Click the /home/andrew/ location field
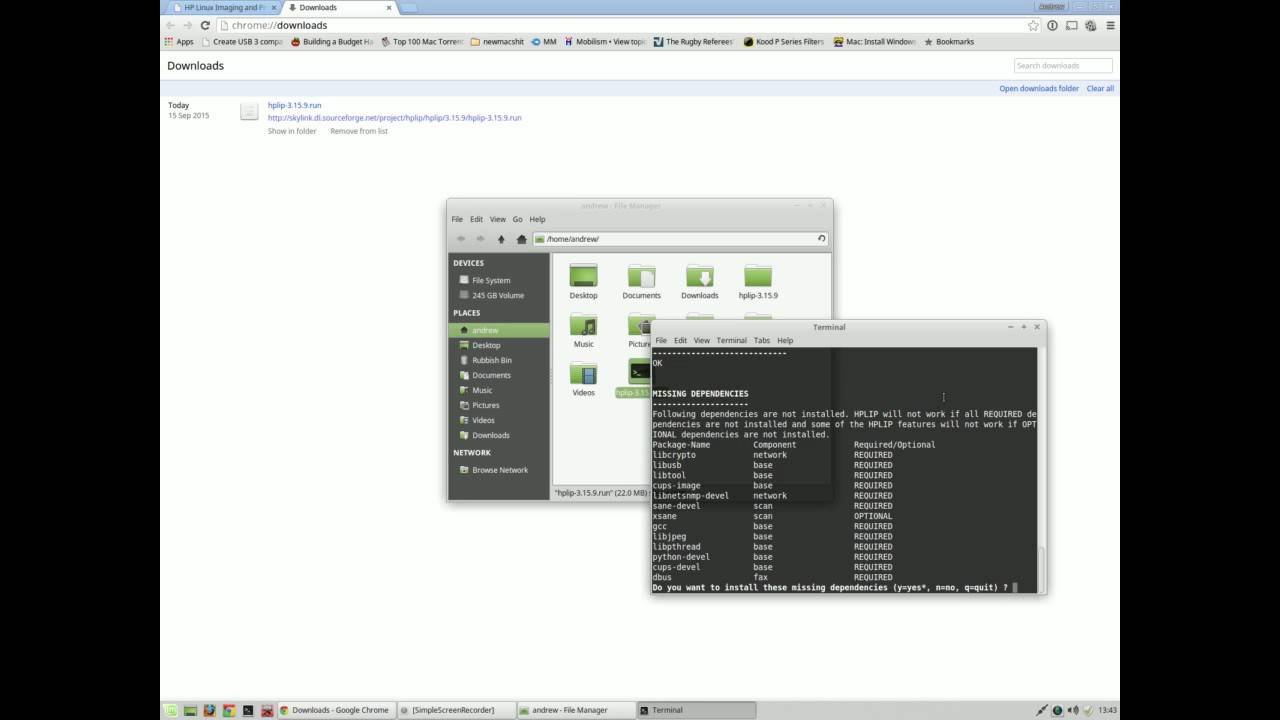1280x720 pixels. coord(680,239)
